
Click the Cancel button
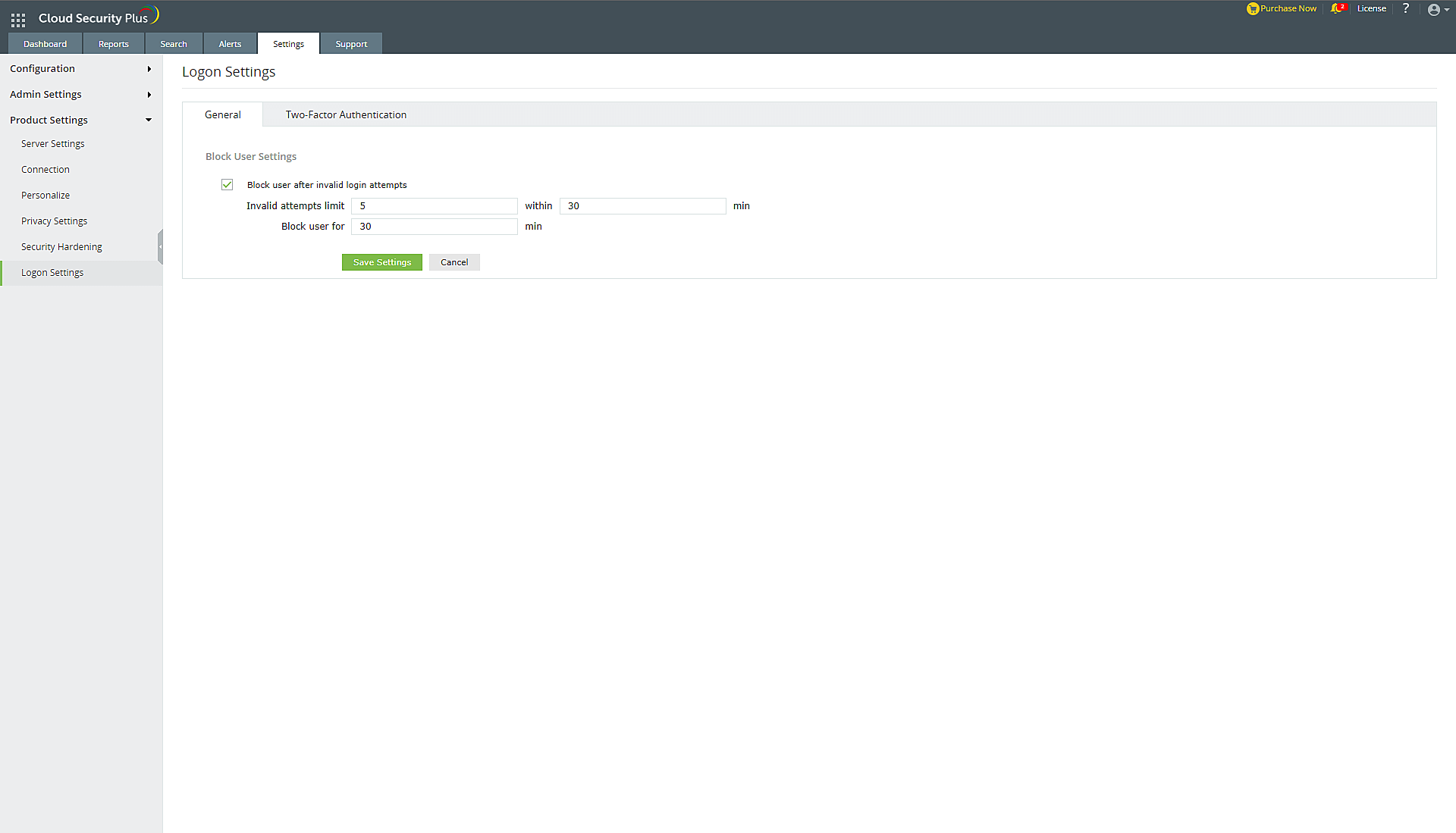click(x=454, y=262)
